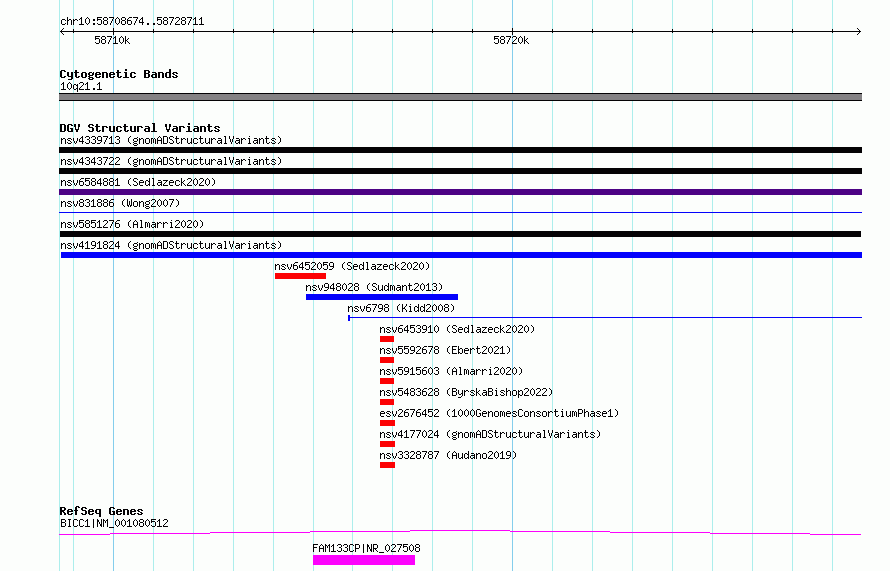
Task: Open the nsv6452059 Sedlazeck2020 label
Action: 352,266
